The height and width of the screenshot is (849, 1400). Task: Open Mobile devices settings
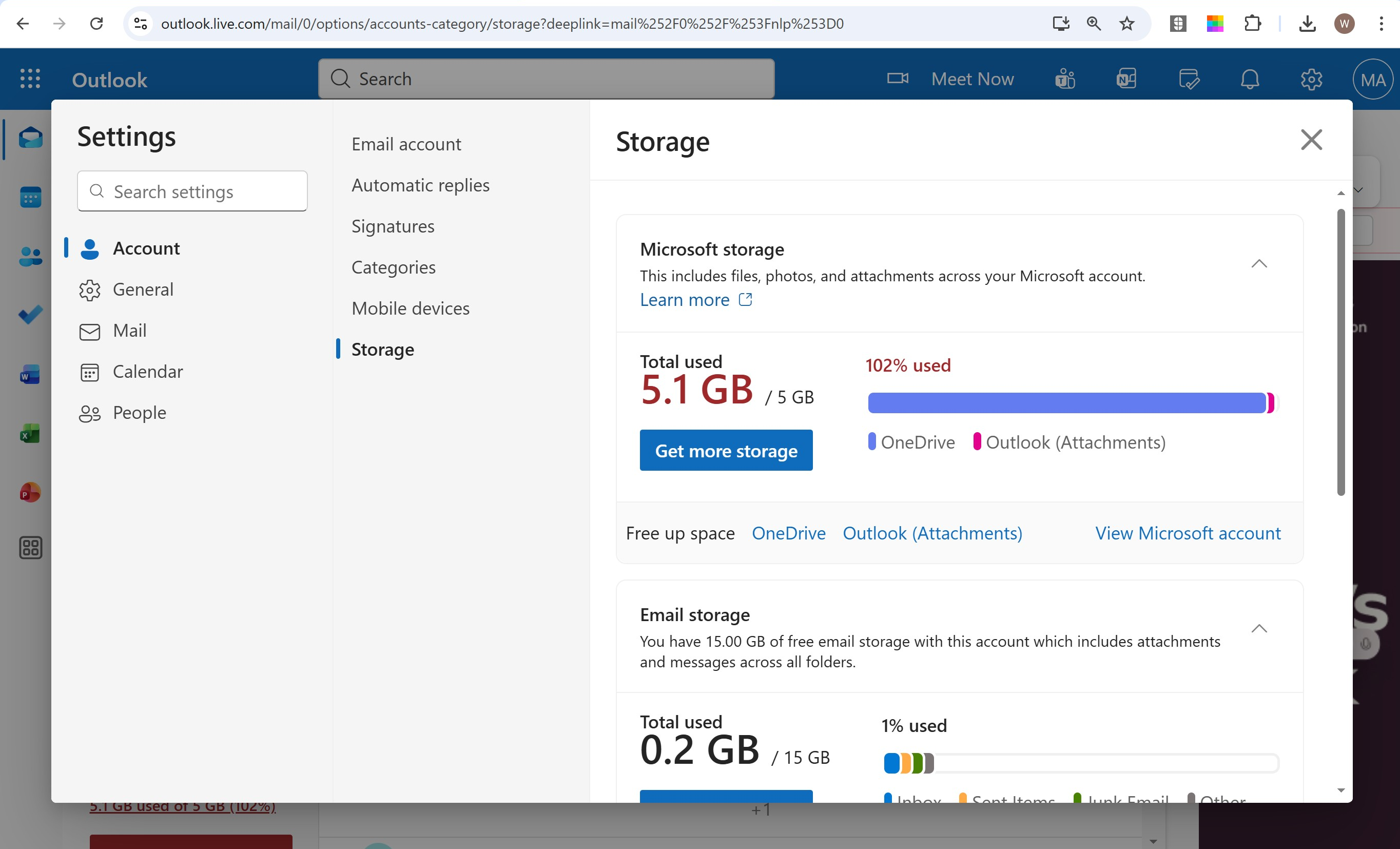(x=410, y=307)
